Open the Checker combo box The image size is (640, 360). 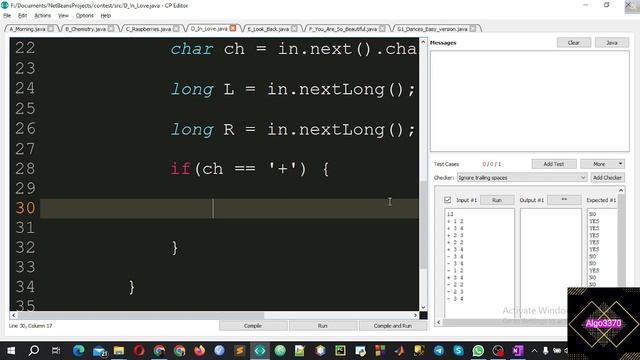[522, 178]
